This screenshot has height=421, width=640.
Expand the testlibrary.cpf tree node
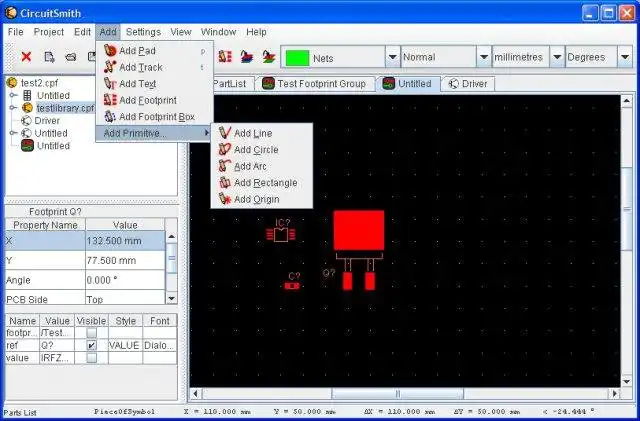13,108
